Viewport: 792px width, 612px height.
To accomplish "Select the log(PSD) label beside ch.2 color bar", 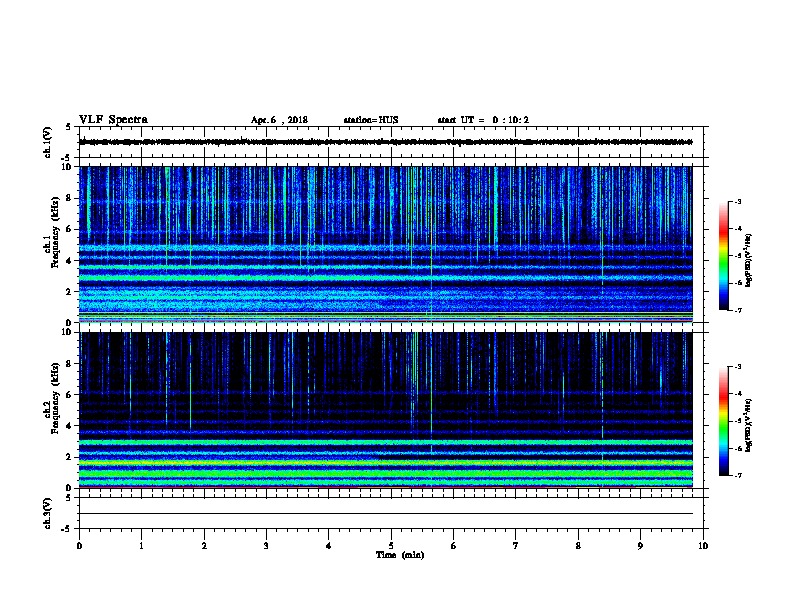I will [748, 426].
